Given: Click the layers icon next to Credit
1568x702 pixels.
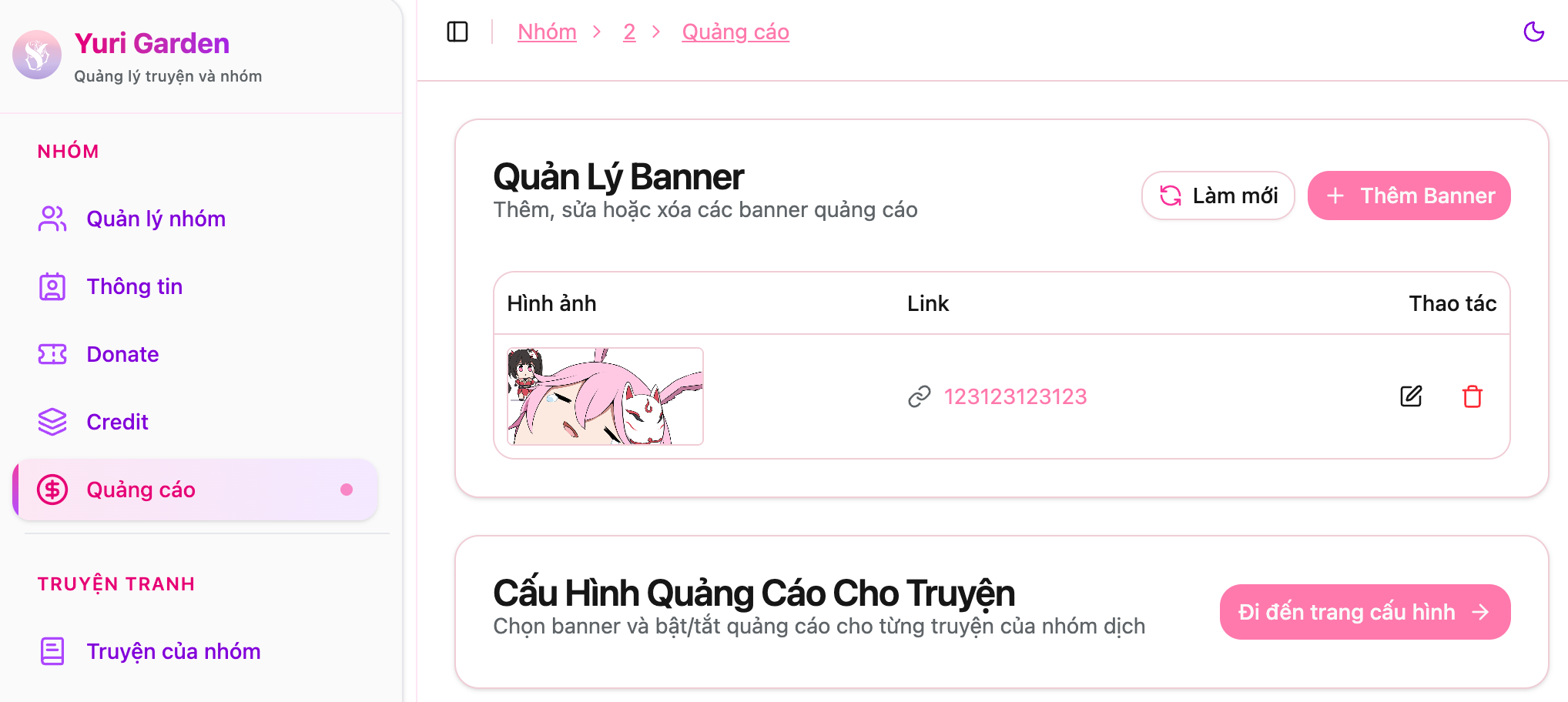Looking at the screenshot, I should (52, 422).
